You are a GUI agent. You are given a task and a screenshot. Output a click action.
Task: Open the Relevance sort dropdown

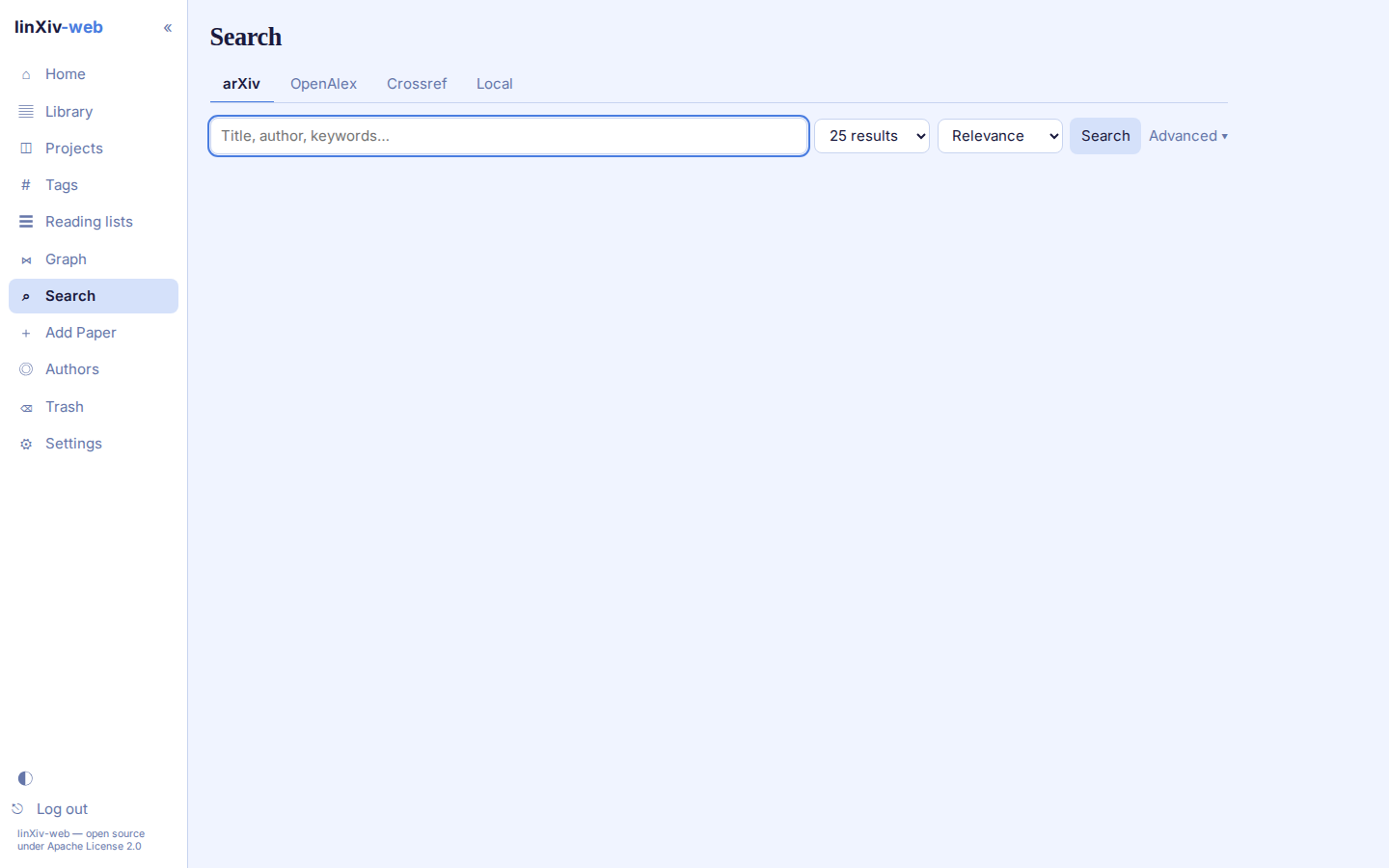point(1000,136)
